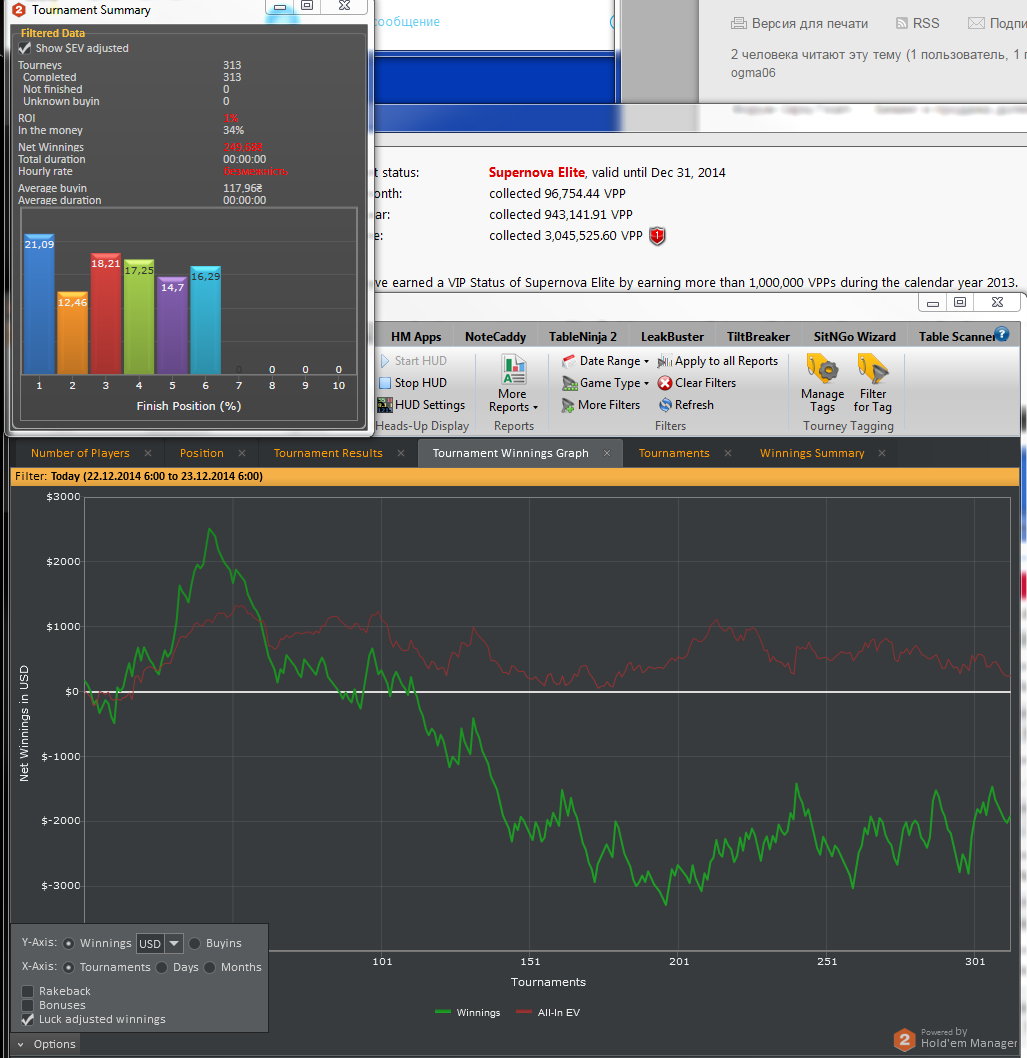Click the blue help question mark icon
This screenshot has height=1058, width=1027.
(x=1002, y=334)
